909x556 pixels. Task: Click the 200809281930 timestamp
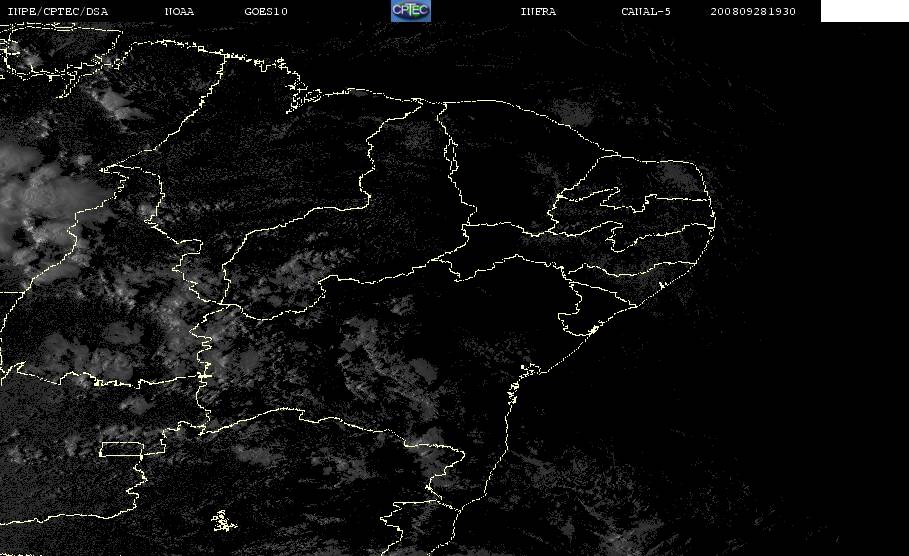[753, 11]
